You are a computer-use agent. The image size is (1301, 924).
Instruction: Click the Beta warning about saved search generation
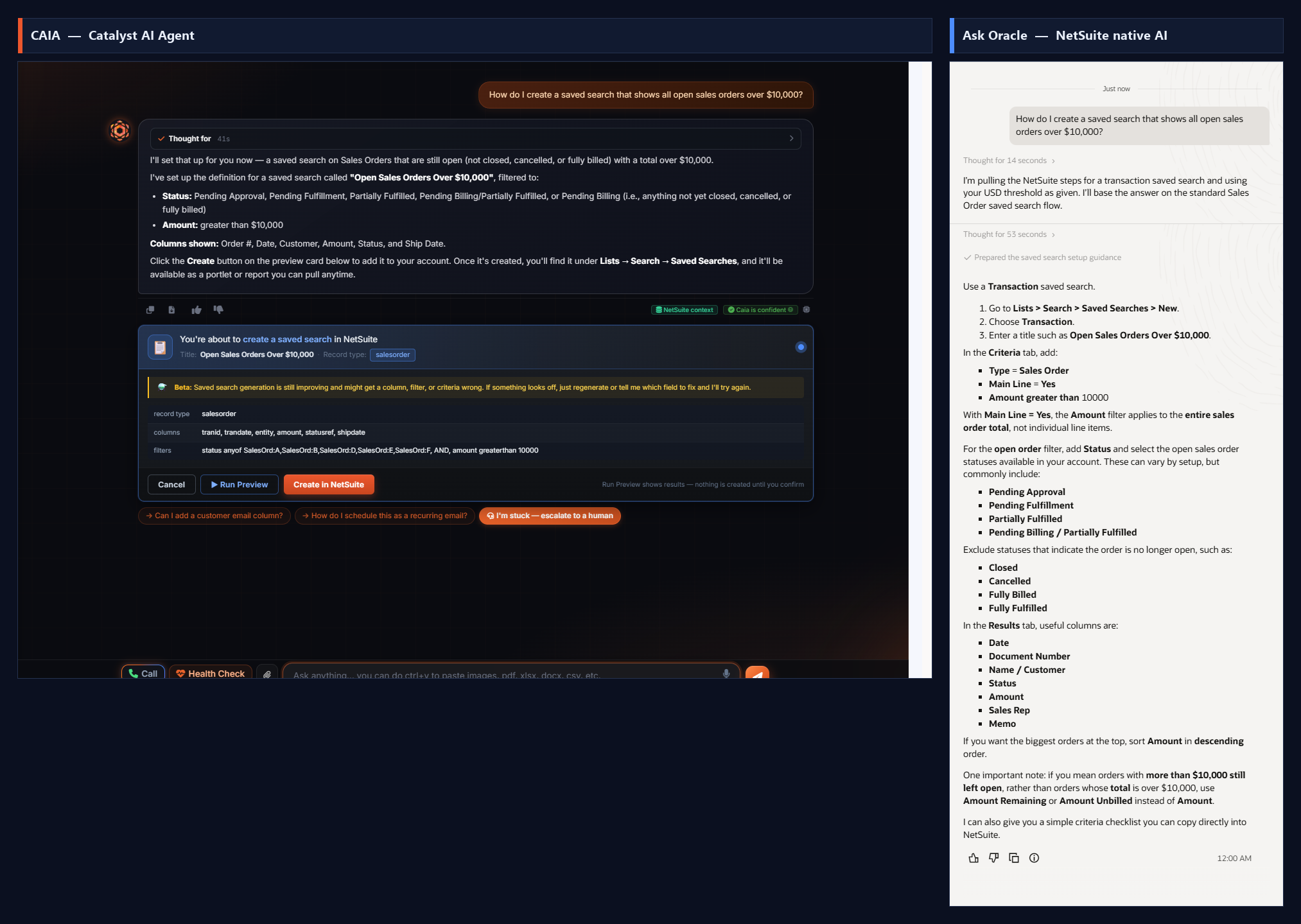coord(475,387)
